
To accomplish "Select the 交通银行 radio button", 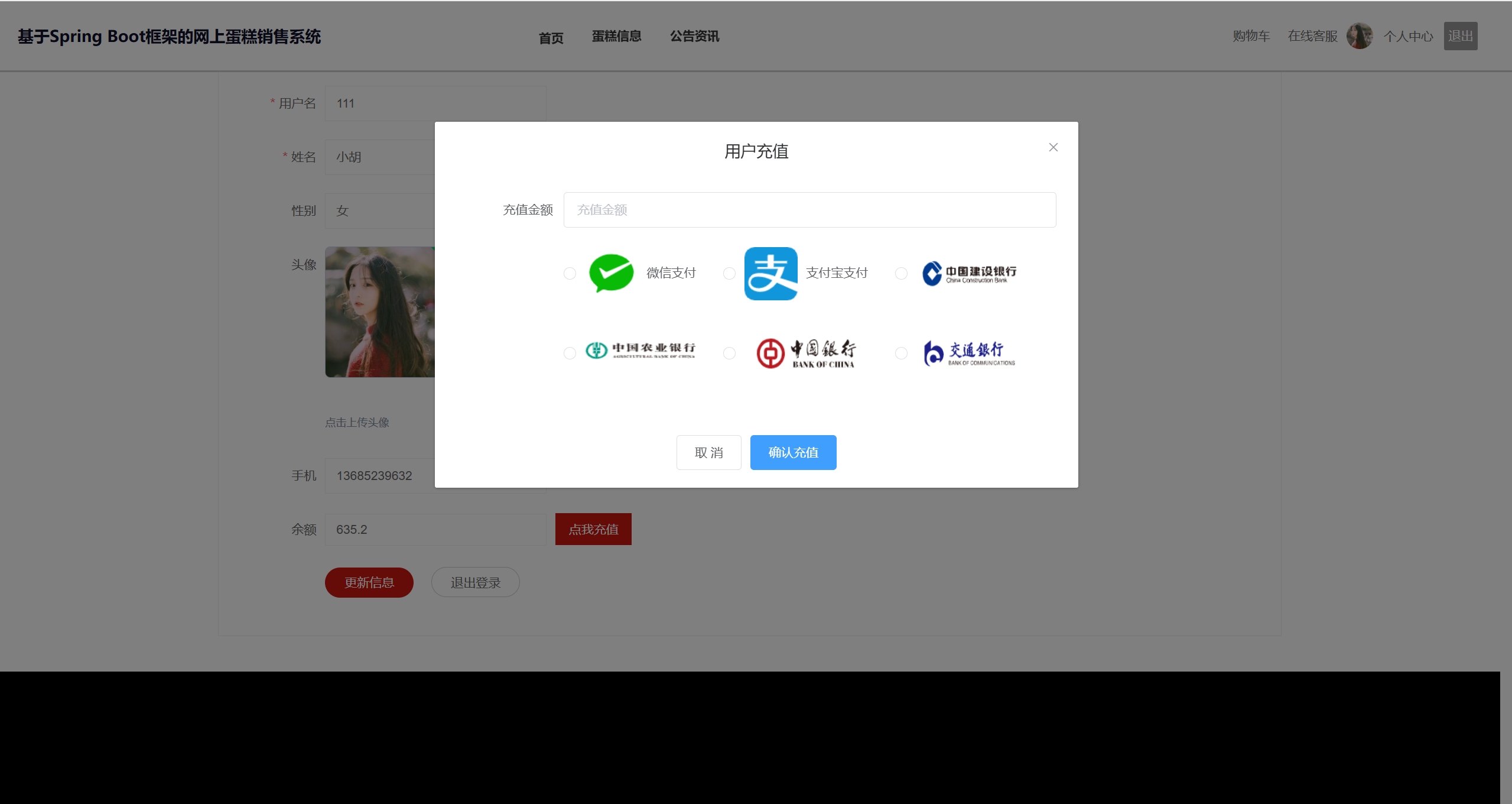I will point(901,353).
